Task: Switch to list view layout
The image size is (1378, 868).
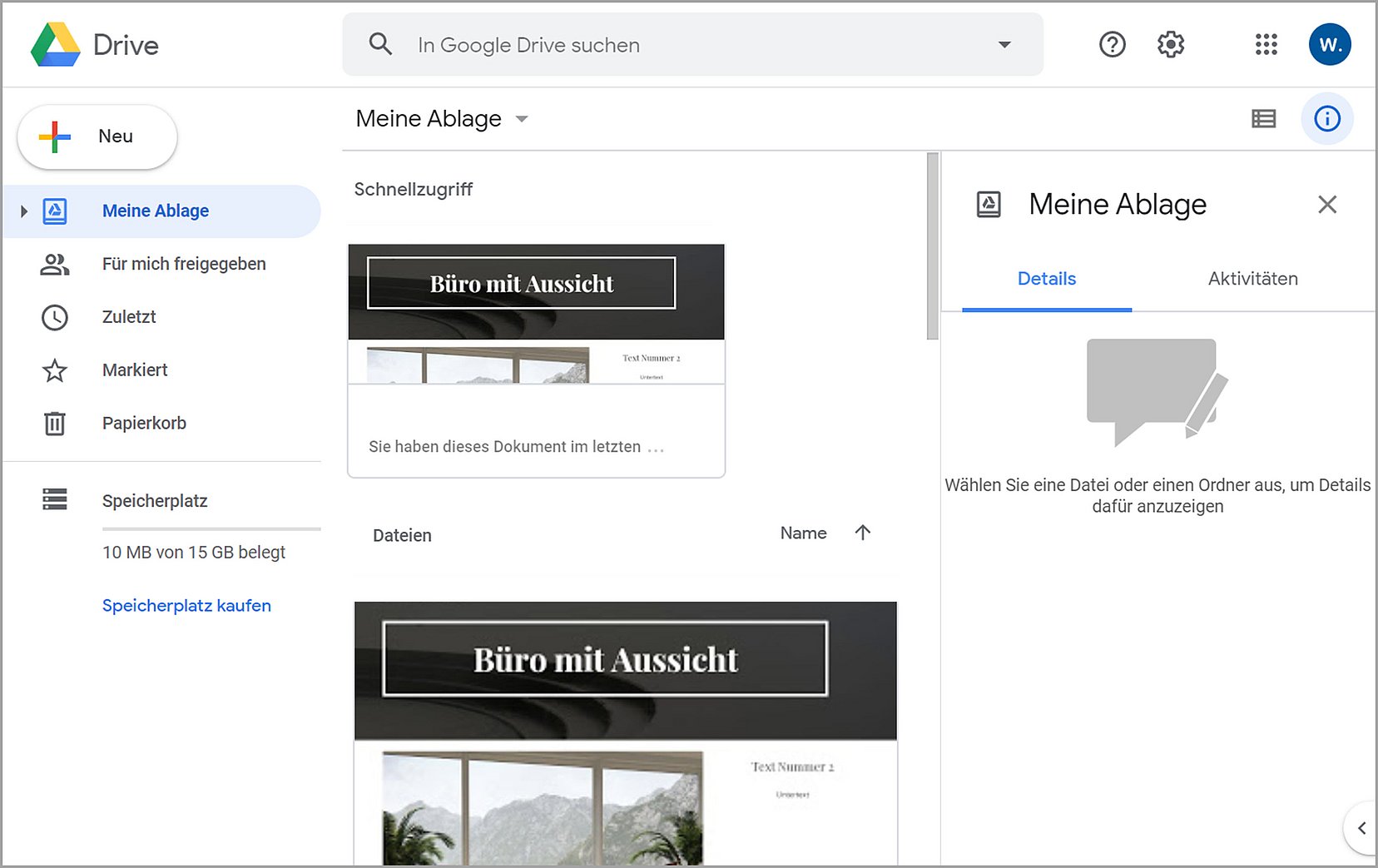Action: click(1263, 119)
